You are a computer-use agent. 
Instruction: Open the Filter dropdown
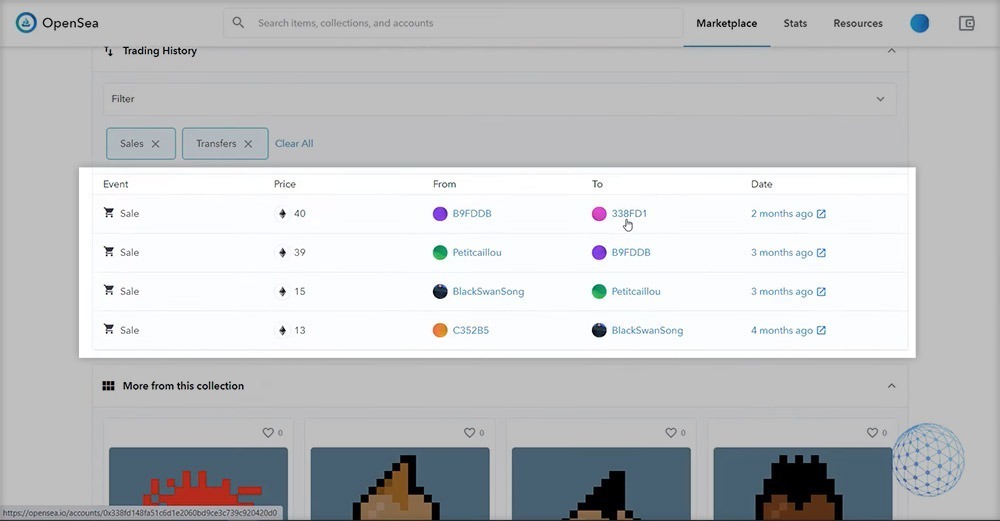[x=499, y=99]
